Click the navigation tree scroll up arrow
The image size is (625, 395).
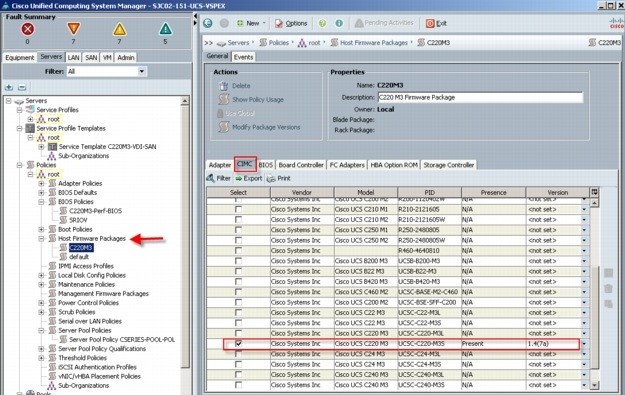click(185, 101)
